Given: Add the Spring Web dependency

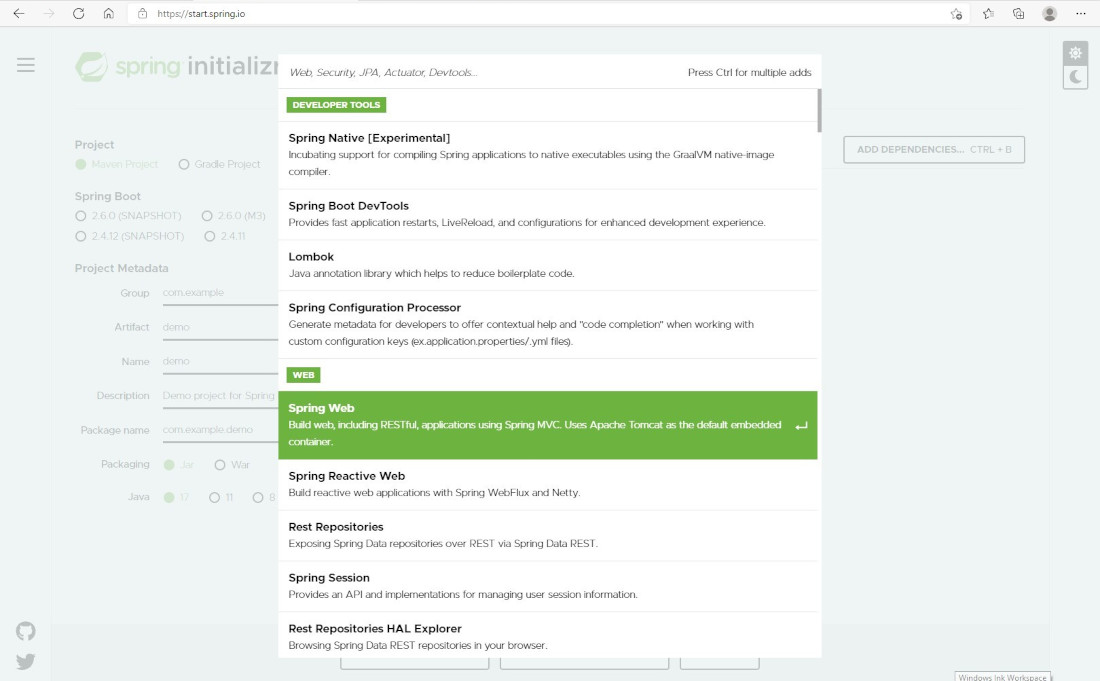Looking at the screenshot, I should coord(547,425).
